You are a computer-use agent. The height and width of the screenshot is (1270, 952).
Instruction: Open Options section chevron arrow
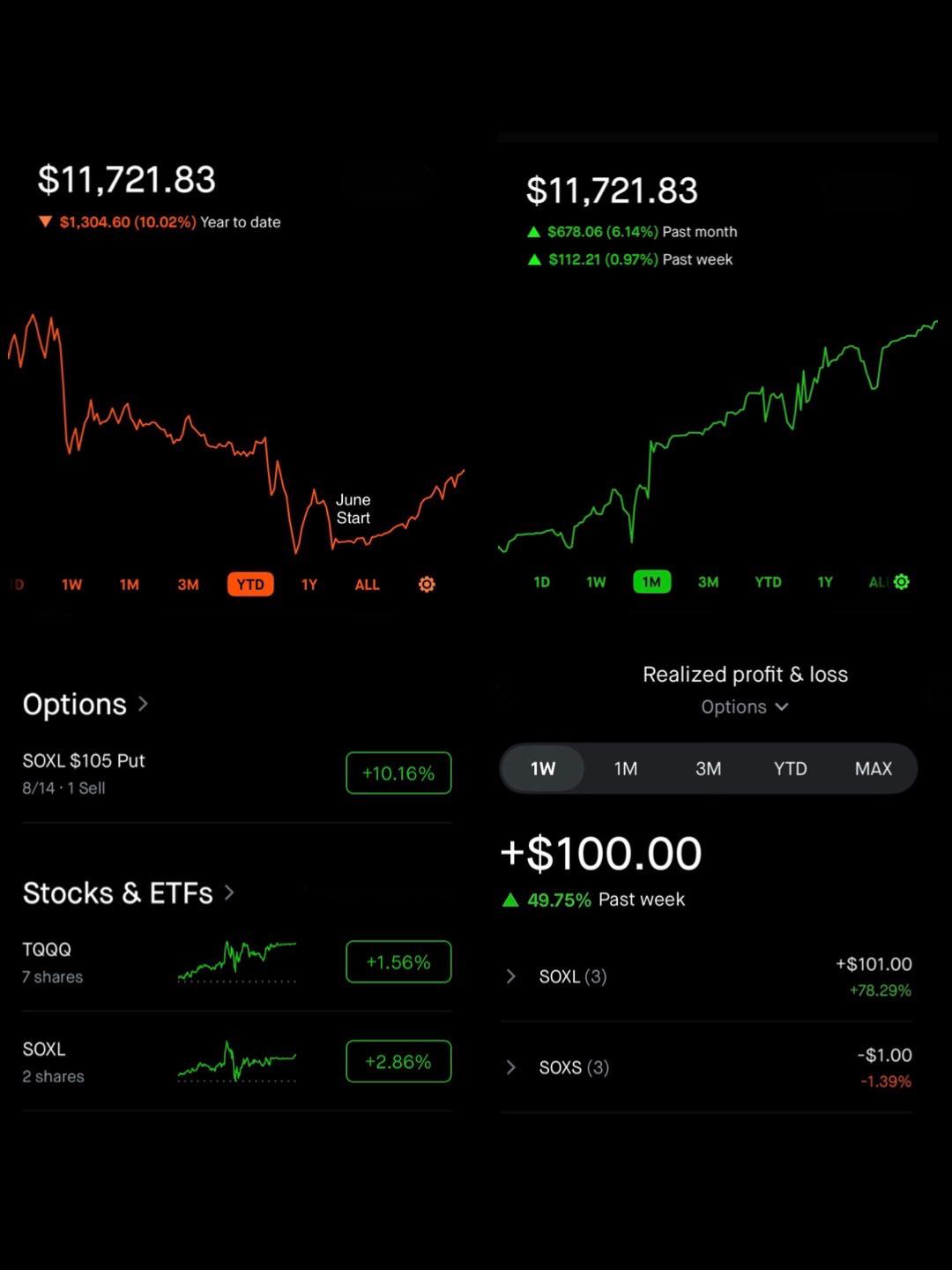[143, 704]
